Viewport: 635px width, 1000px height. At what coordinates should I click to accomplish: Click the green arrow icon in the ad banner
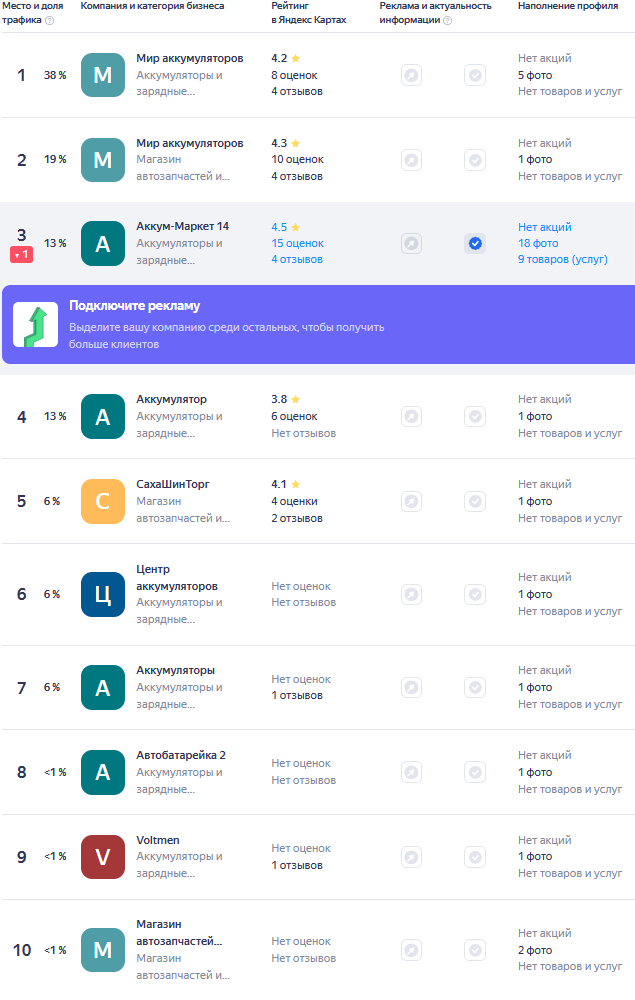pyautogui.click(x=36, y=325)
